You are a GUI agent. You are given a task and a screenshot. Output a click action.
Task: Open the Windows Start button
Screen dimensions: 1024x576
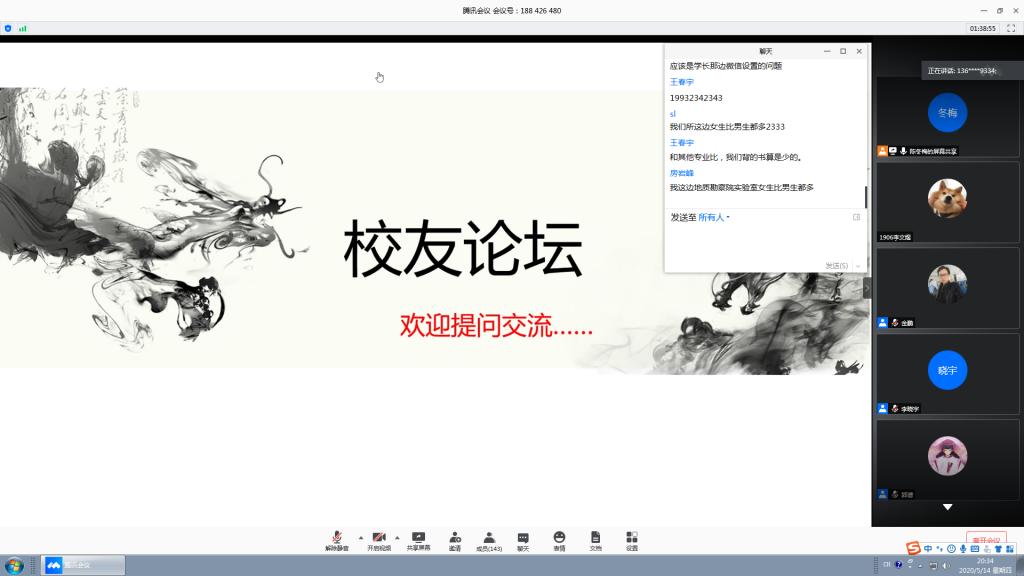coord(14,565)
